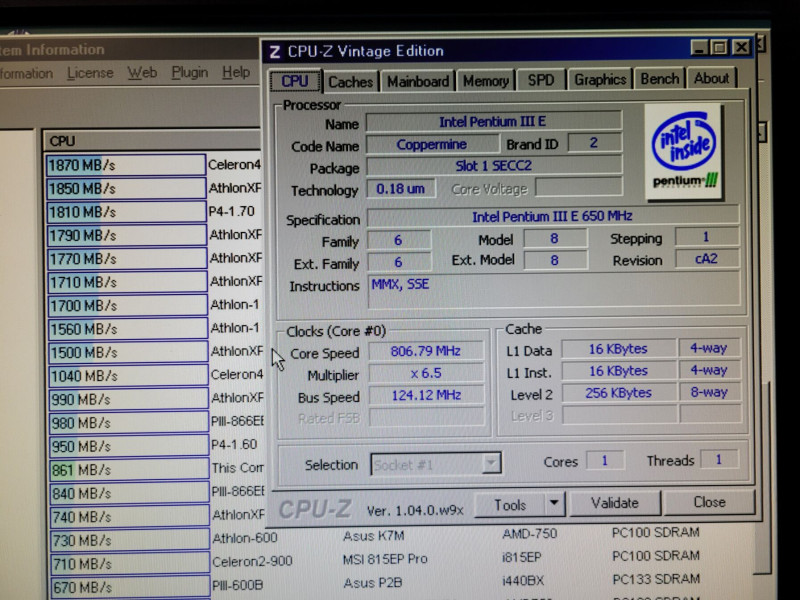The width and height of the screenshot is (800, 600).
Task: Open the Help menu in background window
Action: coord(236,72)
